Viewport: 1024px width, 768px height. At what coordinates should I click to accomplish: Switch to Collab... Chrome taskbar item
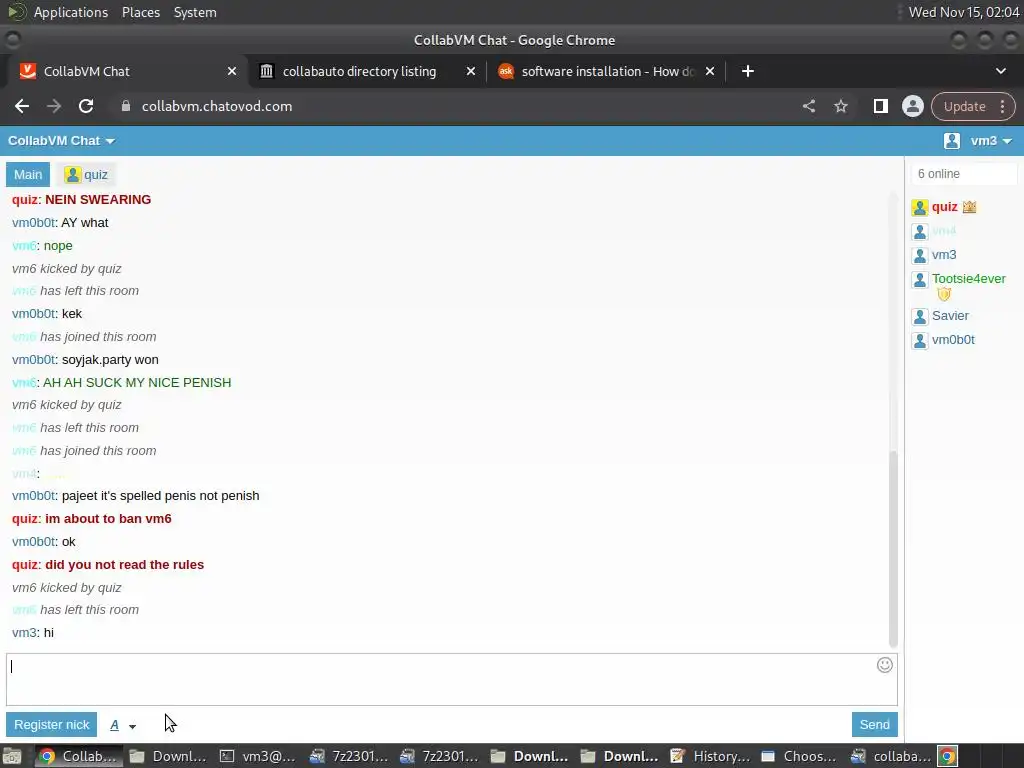click(x=77, y=756)
